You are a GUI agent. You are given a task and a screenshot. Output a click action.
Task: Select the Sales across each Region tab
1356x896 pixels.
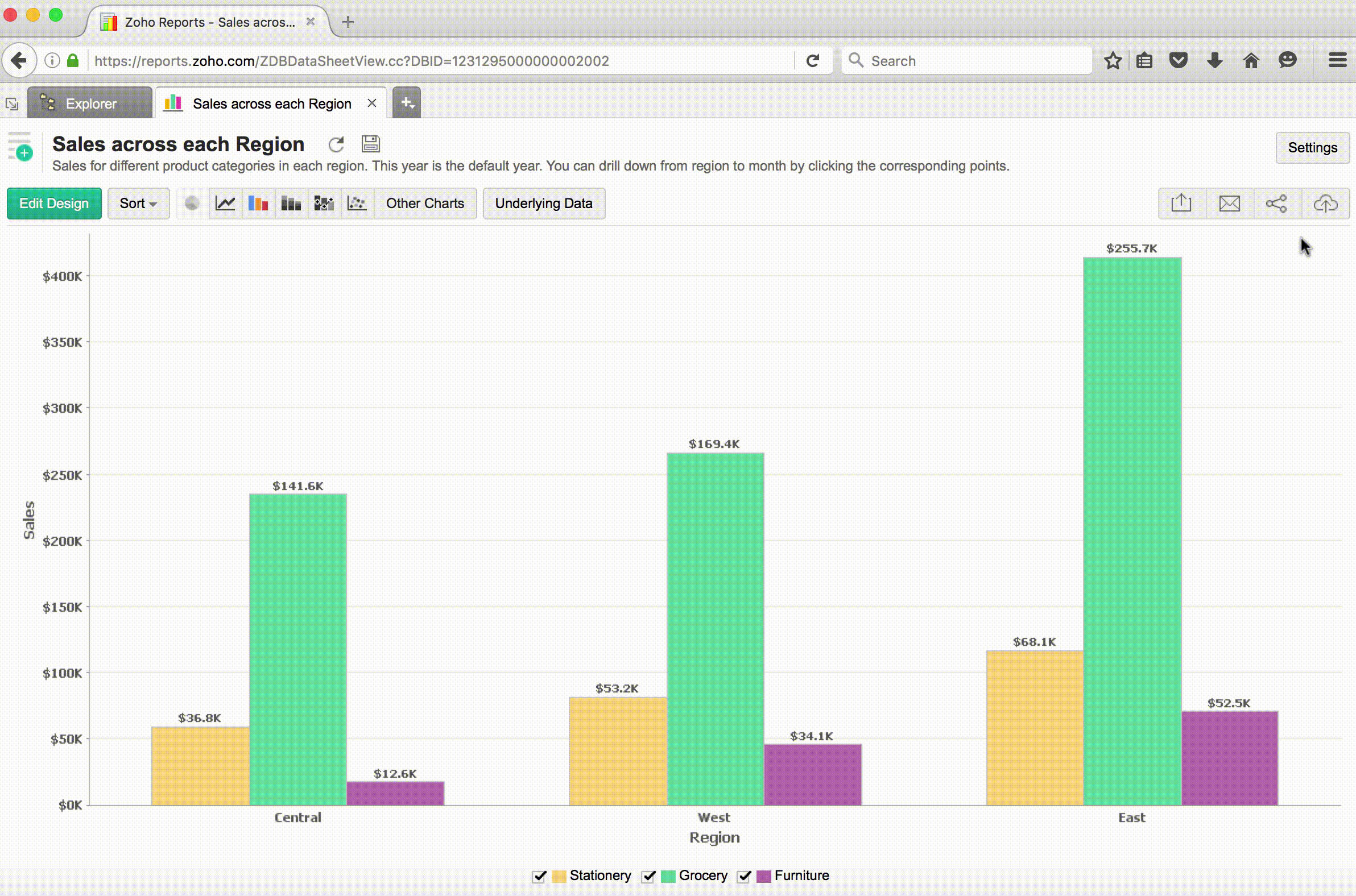tap(271, 103)
